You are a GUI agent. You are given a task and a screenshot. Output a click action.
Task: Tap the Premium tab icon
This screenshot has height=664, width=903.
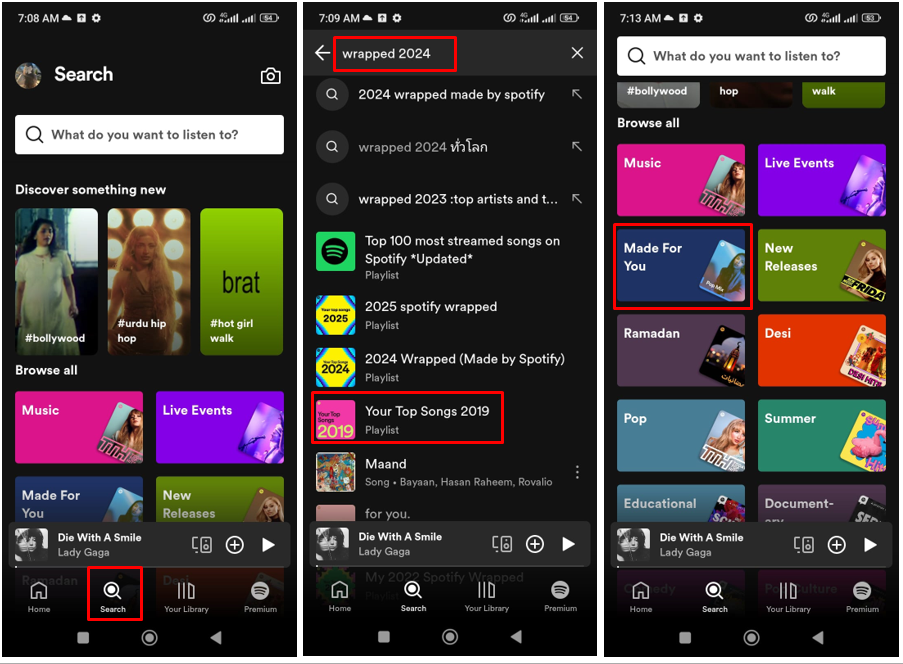260,593
